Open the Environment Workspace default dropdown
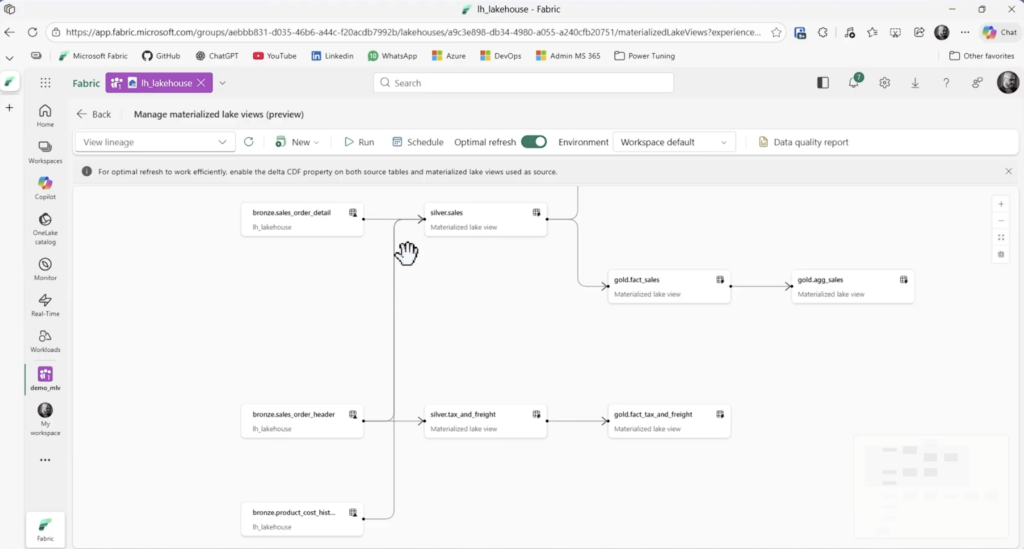Image resolution: width=1024 pixels, height=549 pixels. pos(674,142)
